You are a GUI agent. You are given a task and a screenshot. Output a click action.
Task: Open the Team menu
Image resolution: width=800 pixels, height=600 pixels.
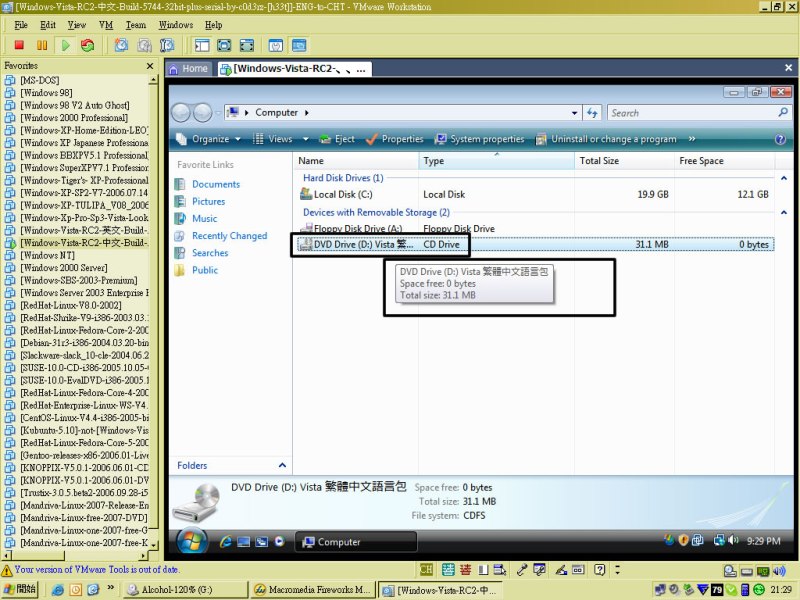[136, 25]
